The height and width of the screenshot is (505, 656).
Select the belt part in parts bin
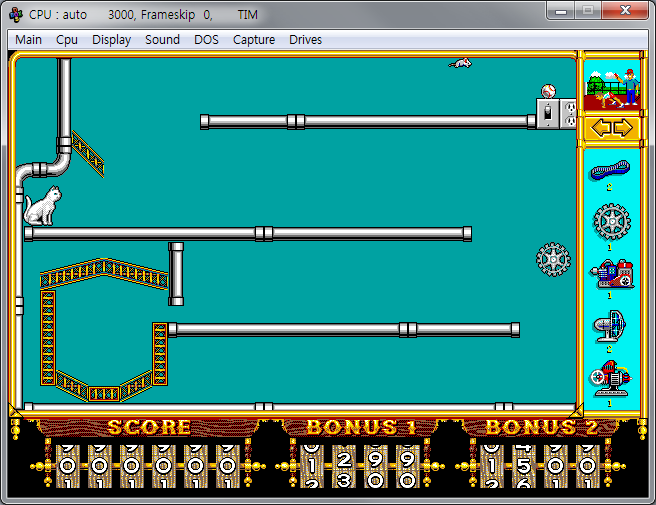[x=610, y=170]
